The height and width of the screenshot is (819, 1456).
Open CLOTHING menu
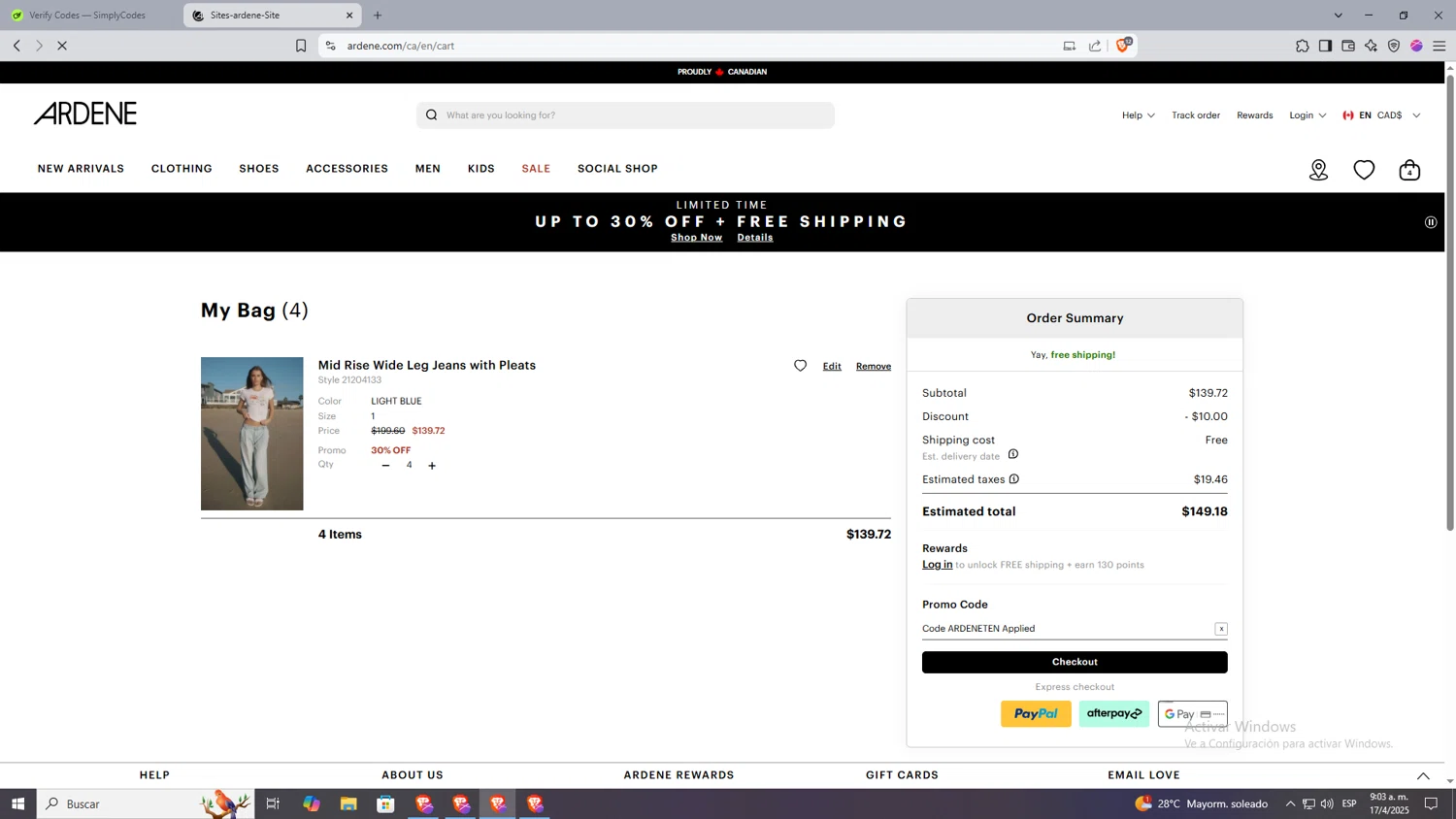click(182, 169)
